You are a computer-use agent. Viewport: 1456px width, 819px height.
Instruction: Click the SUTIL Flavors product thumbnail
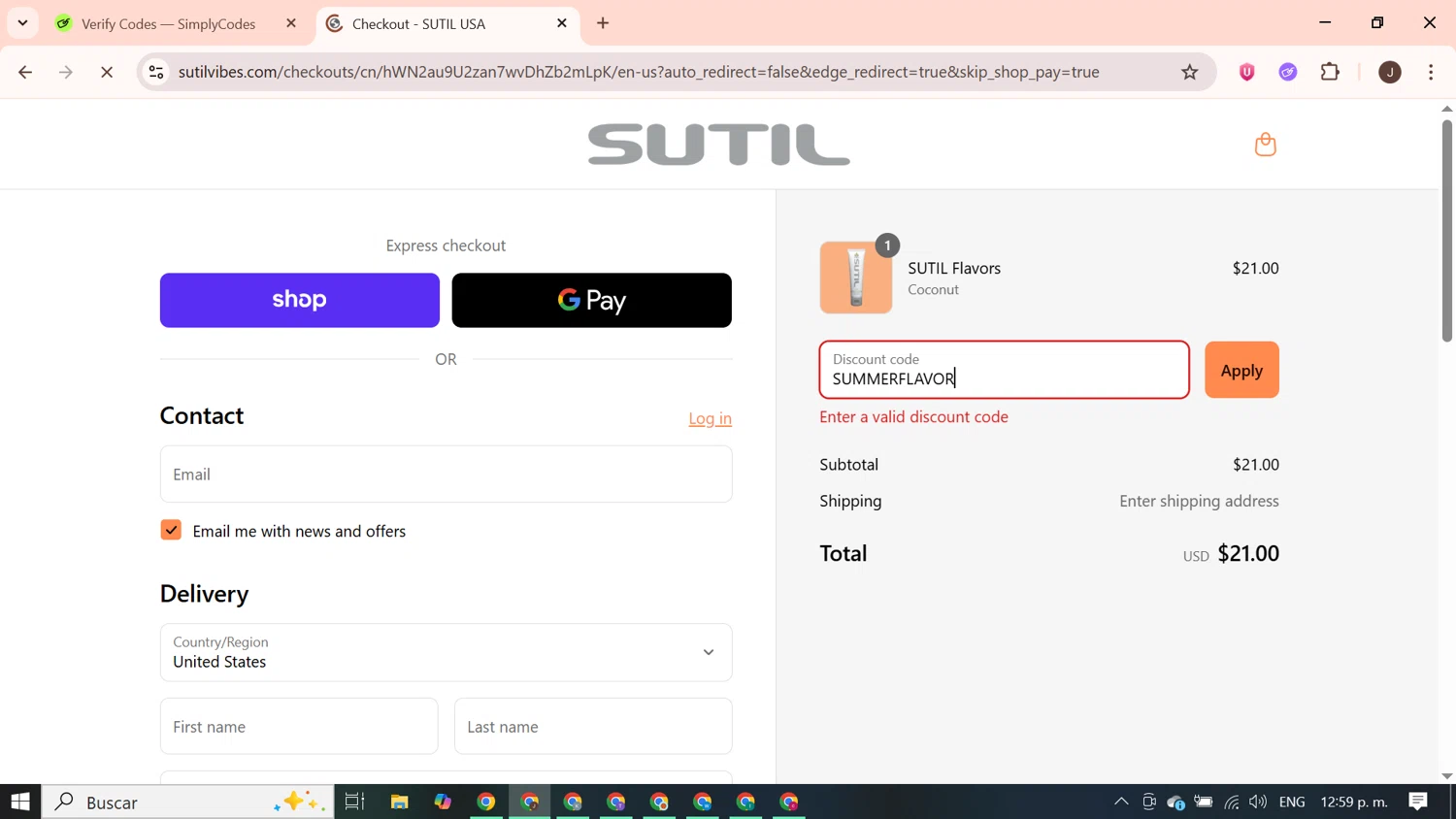click(855, 278)
